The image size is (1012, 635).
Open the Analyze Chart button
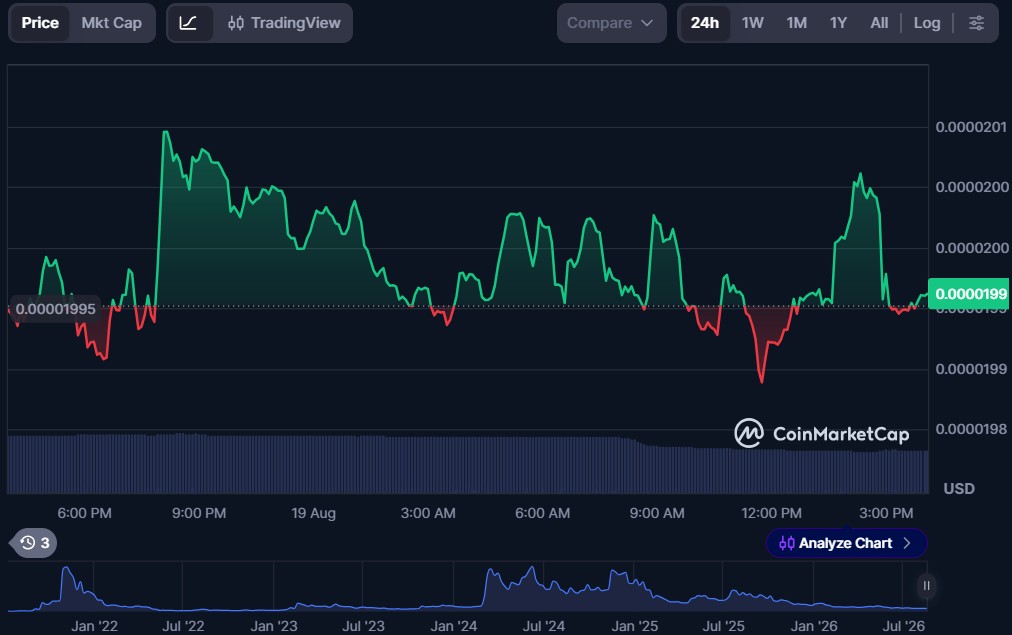coord(847,543)
